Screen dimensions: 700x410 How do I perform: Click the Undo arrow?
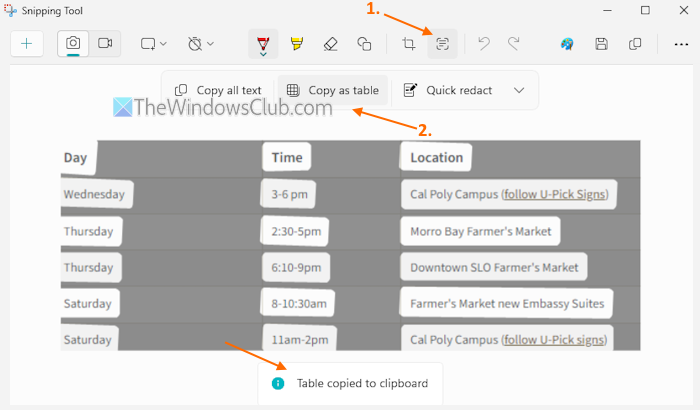(x=484, y=44)
